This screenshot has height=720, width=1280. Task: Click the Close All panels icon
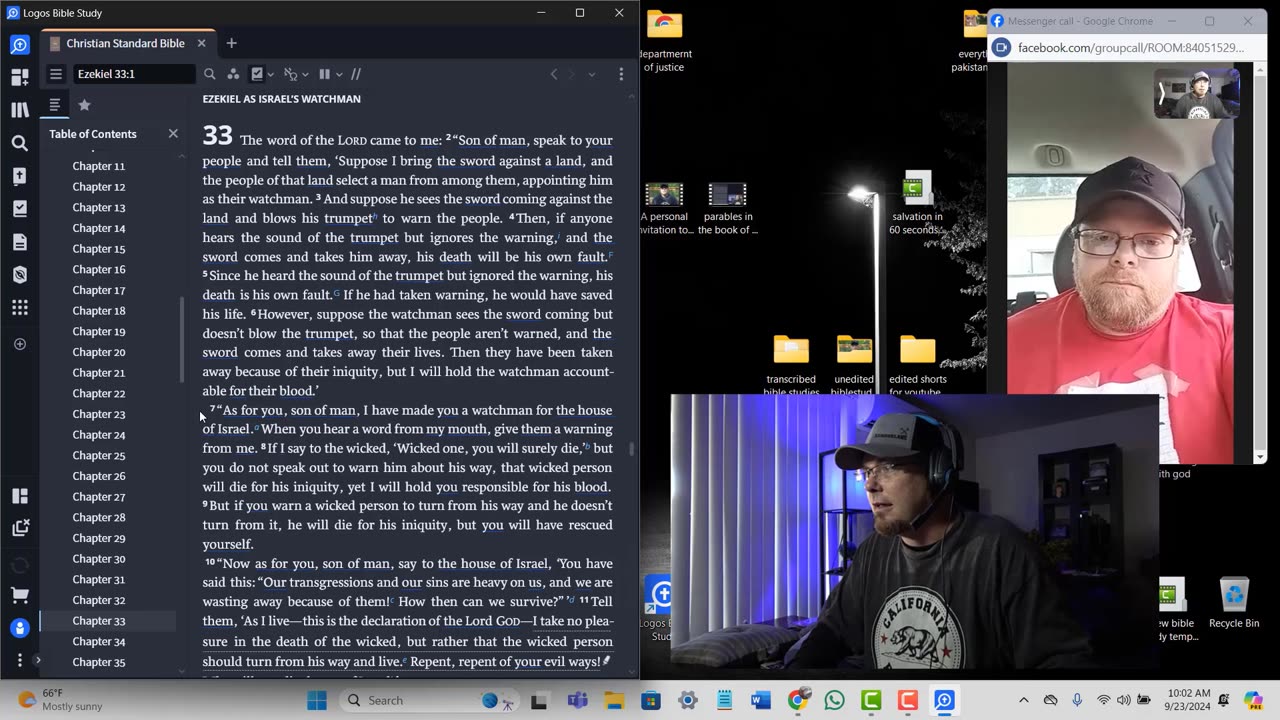[x=20, y=528]
